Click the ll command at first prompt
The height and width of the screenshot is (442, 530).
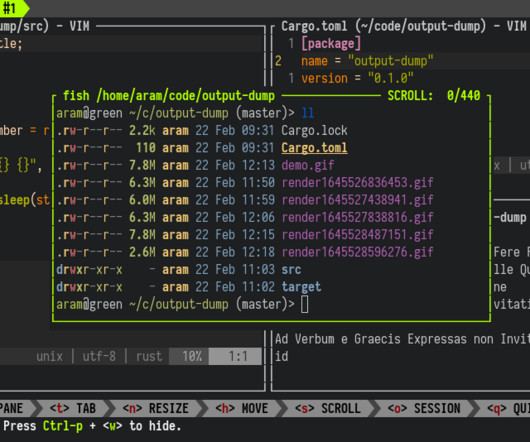pyautogui.click(x=308, y=113)
